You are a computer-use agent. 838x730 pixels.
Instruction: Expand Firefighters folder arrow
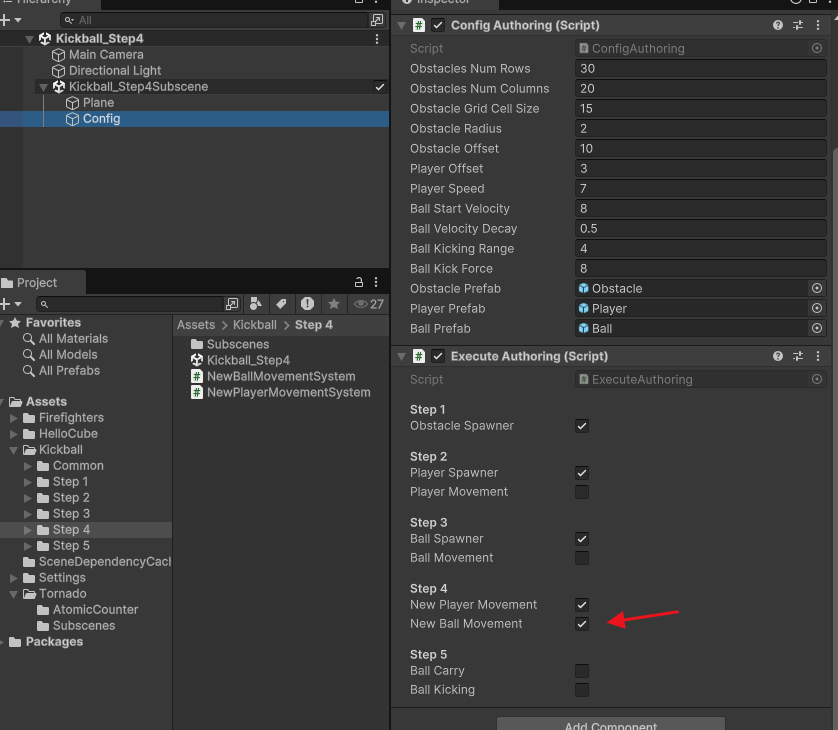tap(14, 418)
